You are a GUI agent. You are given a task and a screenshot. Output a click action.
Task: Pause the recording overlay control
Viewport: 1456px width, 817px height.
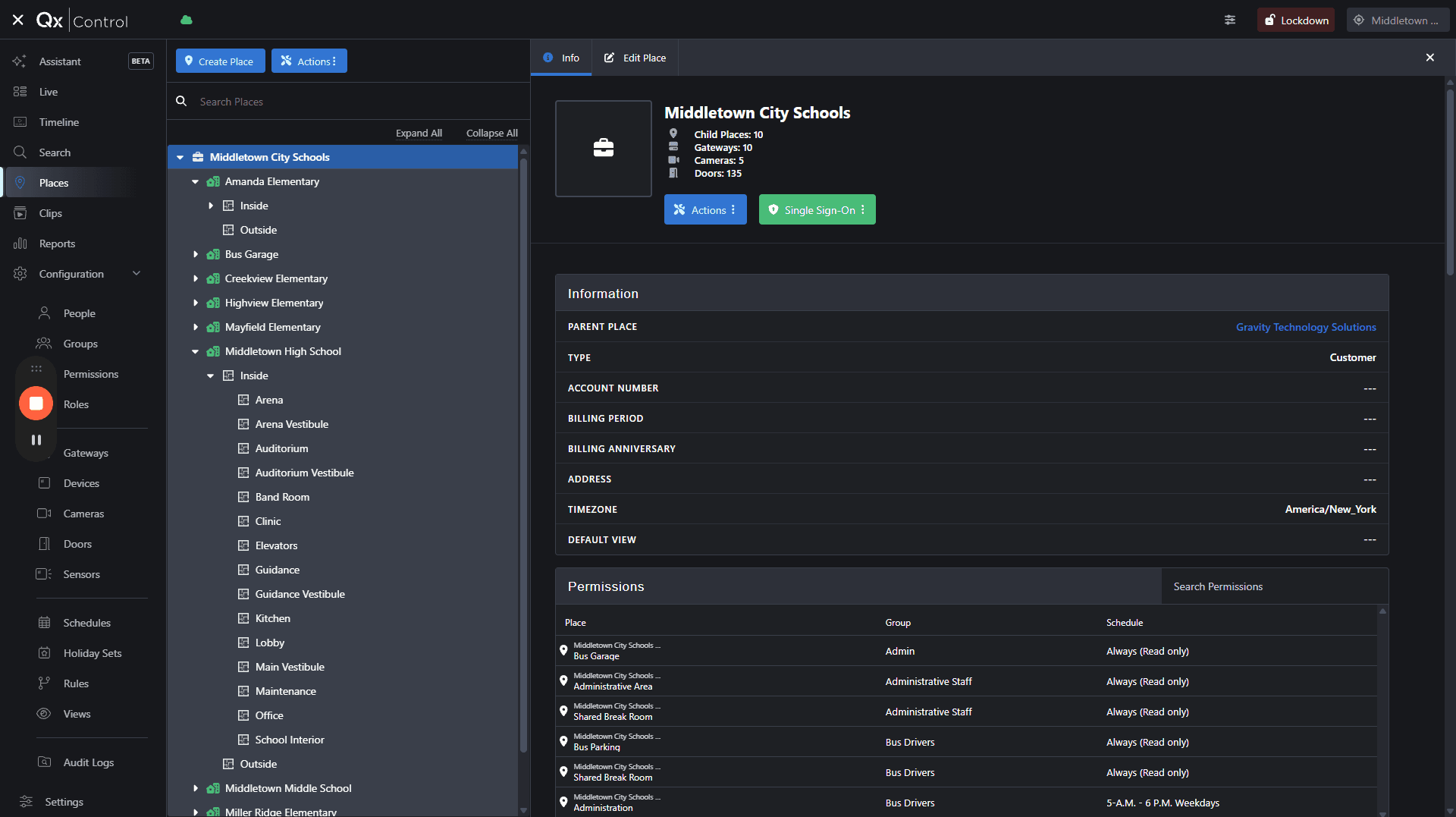tap(36, 440)
